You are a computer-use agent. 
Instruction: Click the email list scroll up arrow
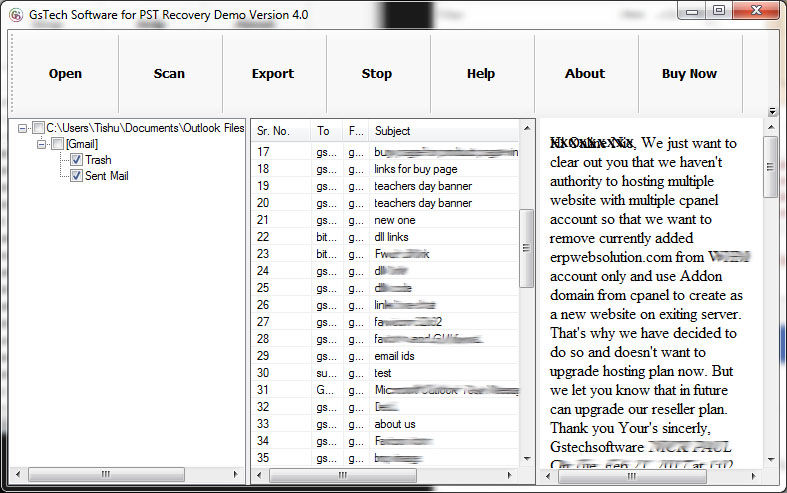pos(527,128)
